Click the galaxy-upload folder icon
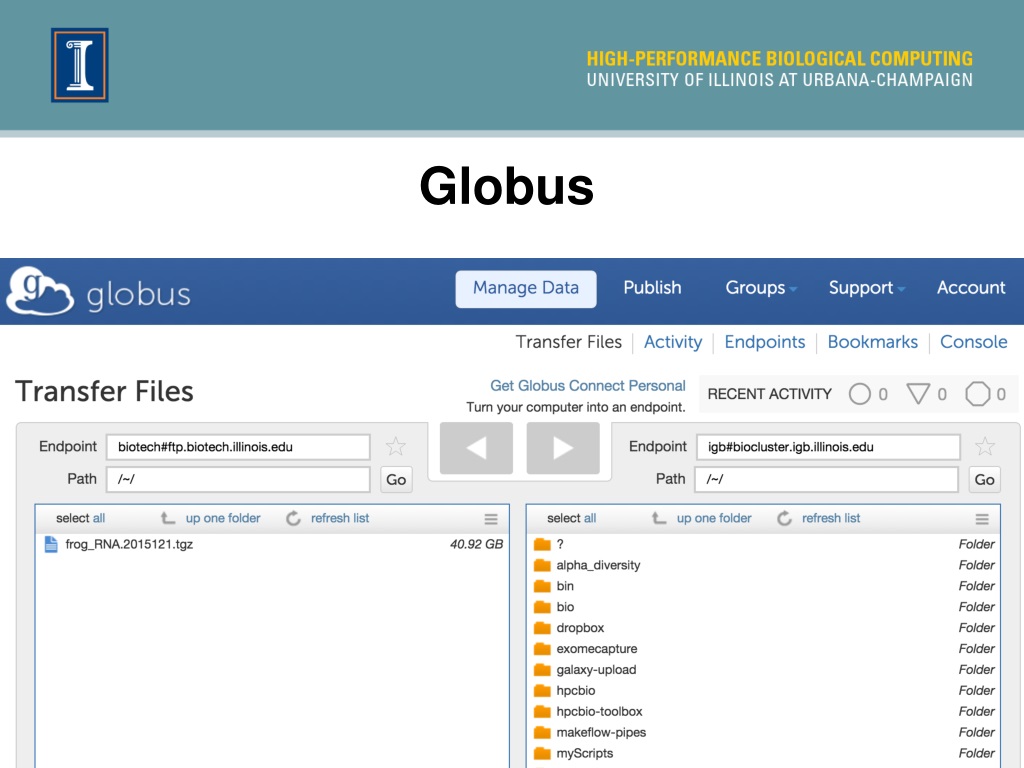Viewport: 1024px width, 768px height. [x=542, y=669]
